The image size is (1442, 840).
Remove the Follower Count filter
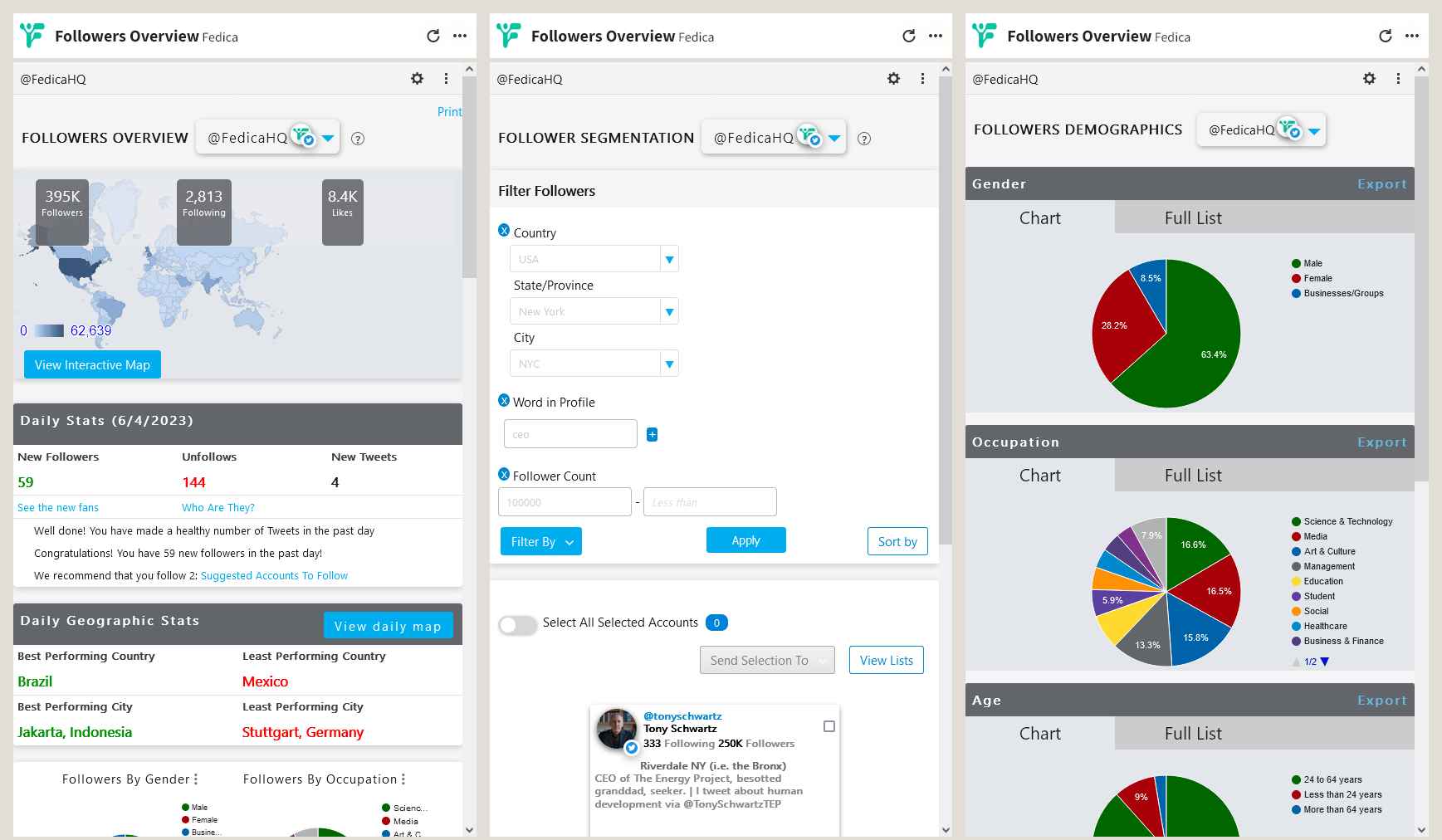504,475
